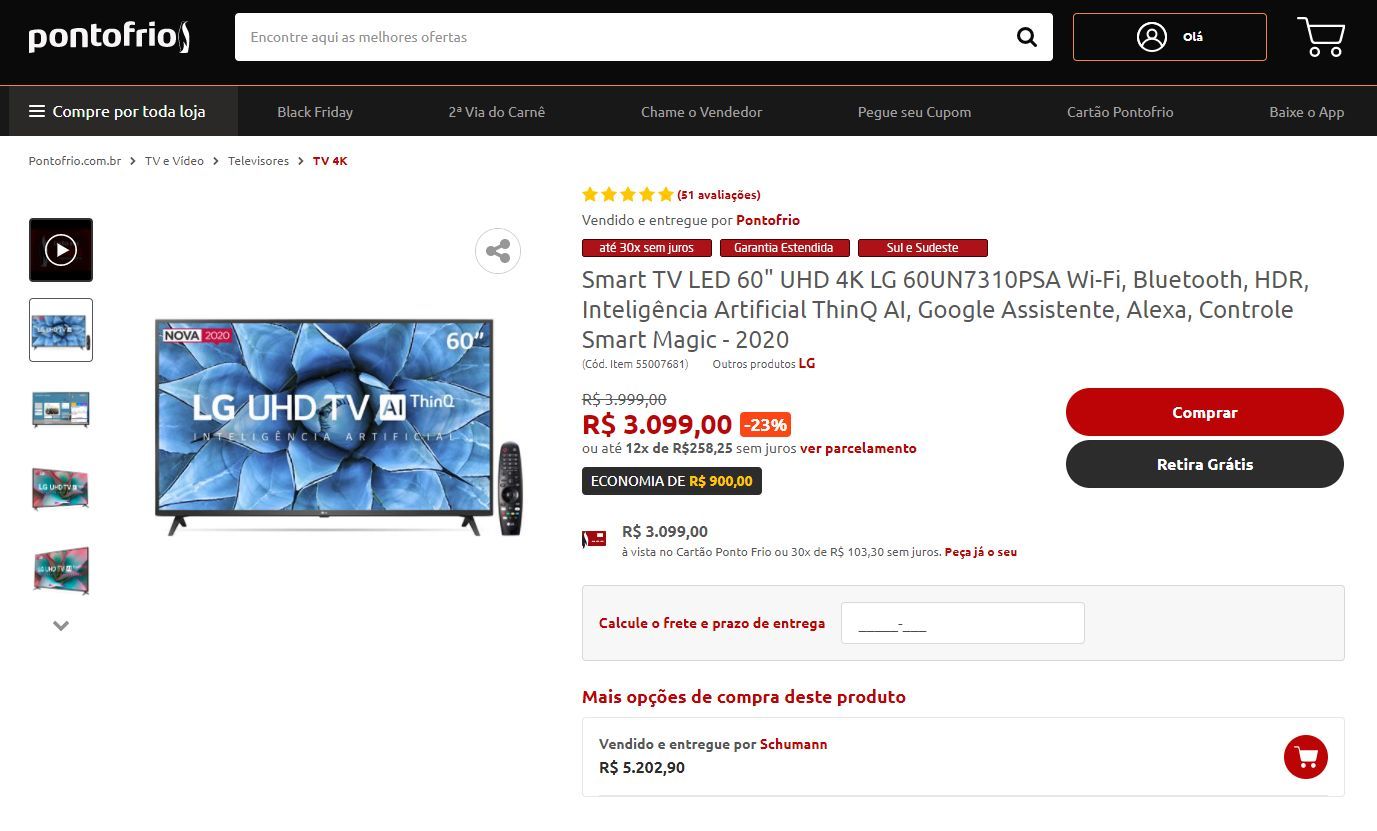This screenshot has height=831, width=1377.
Task: Open the shopping cart icon in header
Action: pos(1321,37)
